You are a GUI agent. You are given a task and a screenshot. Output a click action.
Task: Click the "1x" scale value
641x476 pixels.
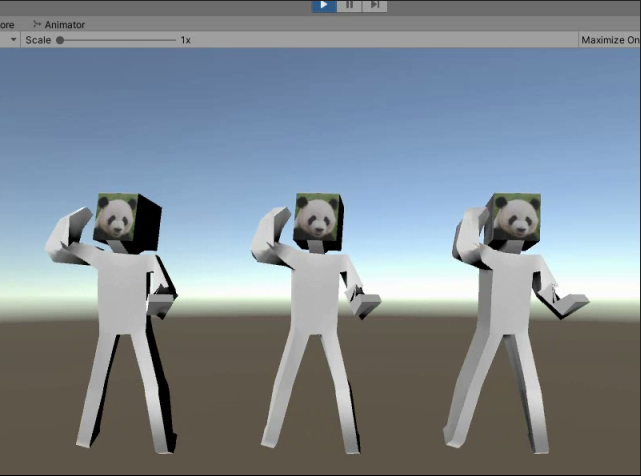coord(186,40)
